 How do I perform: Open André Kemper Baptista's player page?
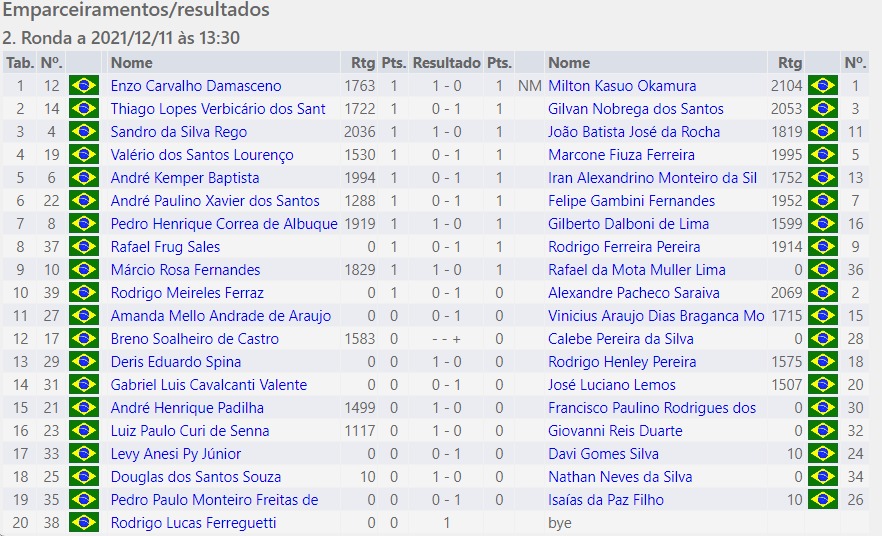point(185,178)
